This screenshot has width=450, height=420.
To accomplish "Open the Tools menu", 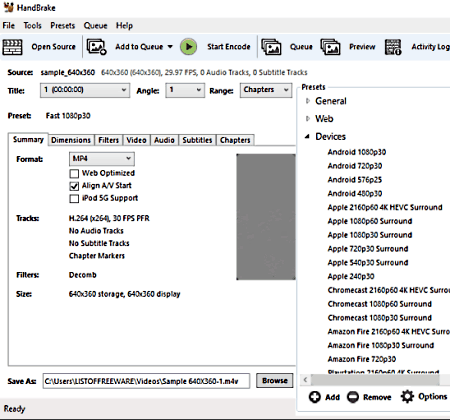I will 32,26.
